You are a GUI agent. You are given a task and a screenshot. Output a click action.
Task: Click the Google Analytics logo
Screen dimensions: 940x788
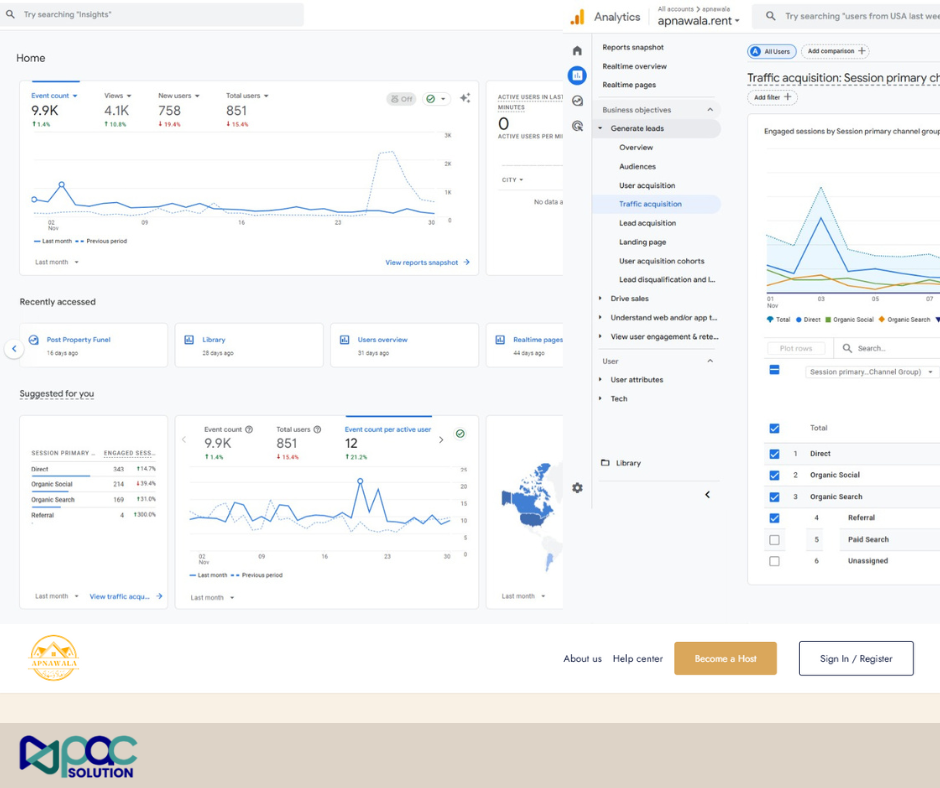[577, 17]
